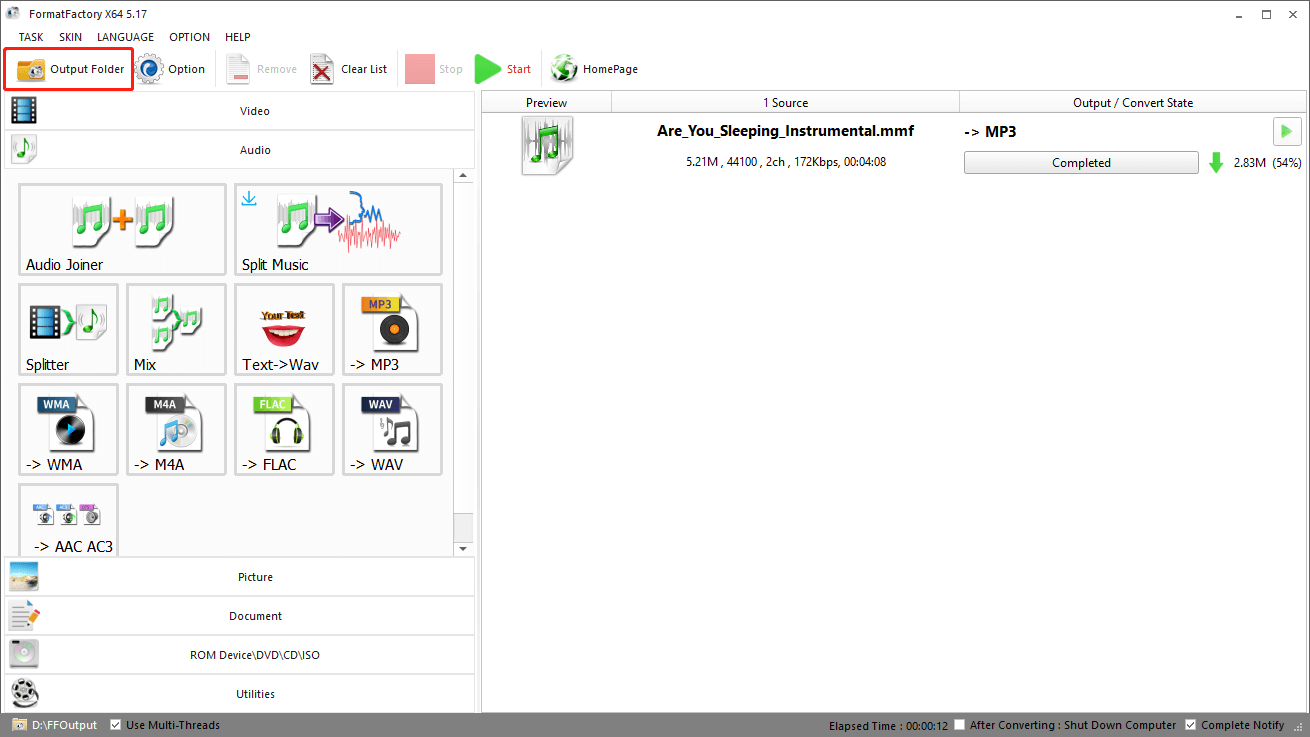The image size is (1310, 737).
Task: Select the Are_You_Sleeping_Instrumental.mmf file name
Action: (x=785, y=131)
